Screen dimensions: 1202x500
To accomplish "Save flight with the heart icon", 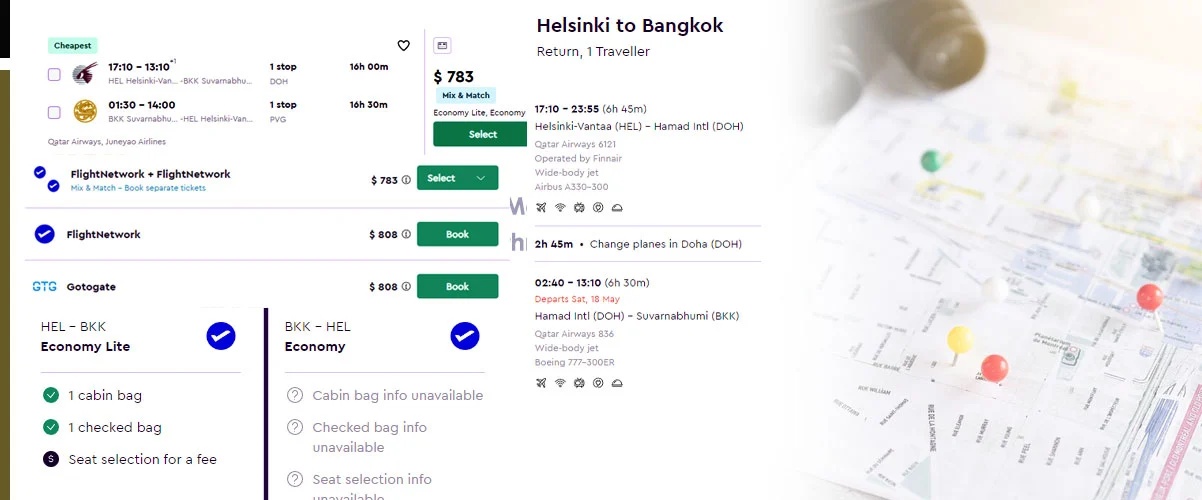I will pos(404,46).
